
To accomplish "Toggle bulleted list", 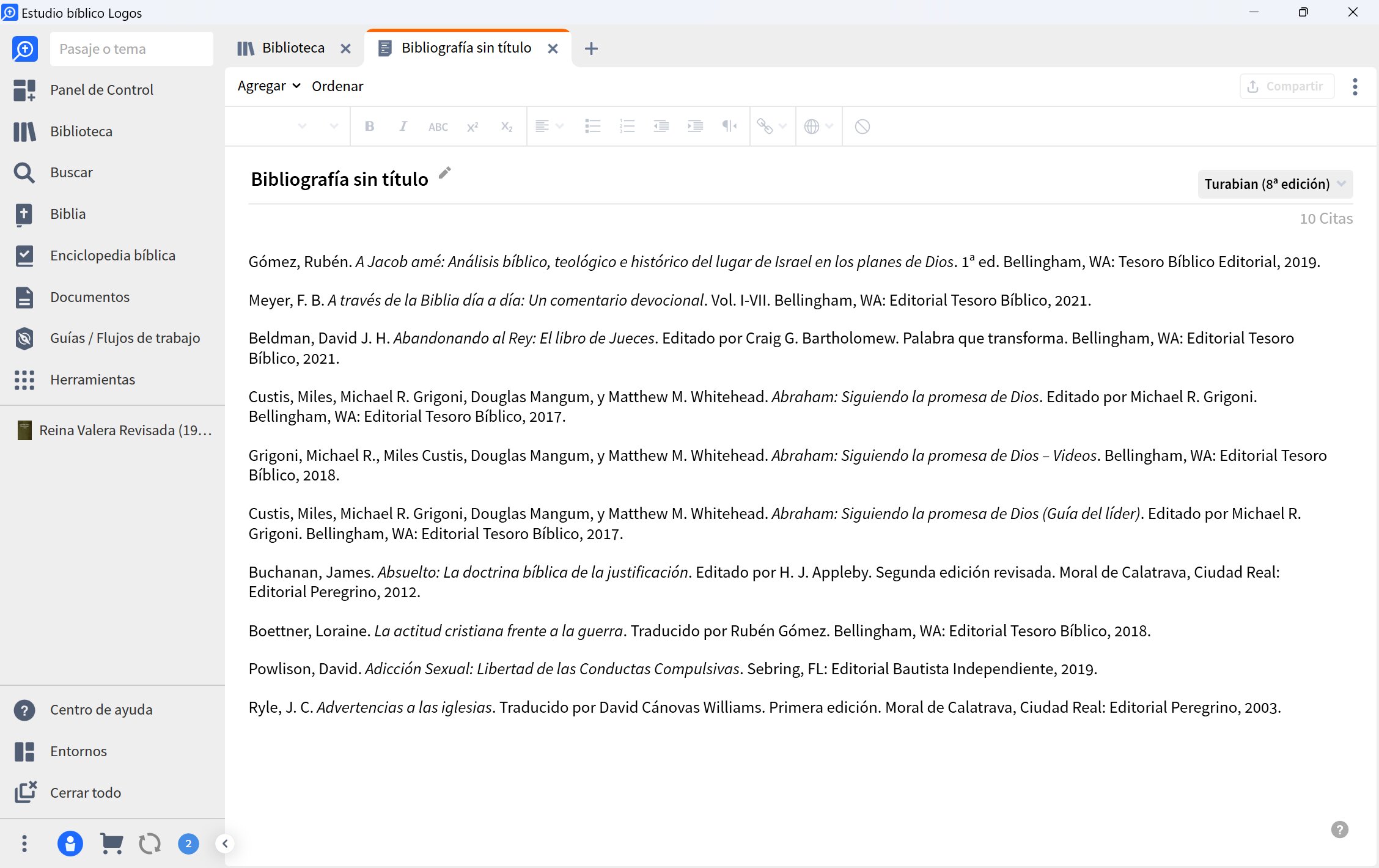I will 592,127.
